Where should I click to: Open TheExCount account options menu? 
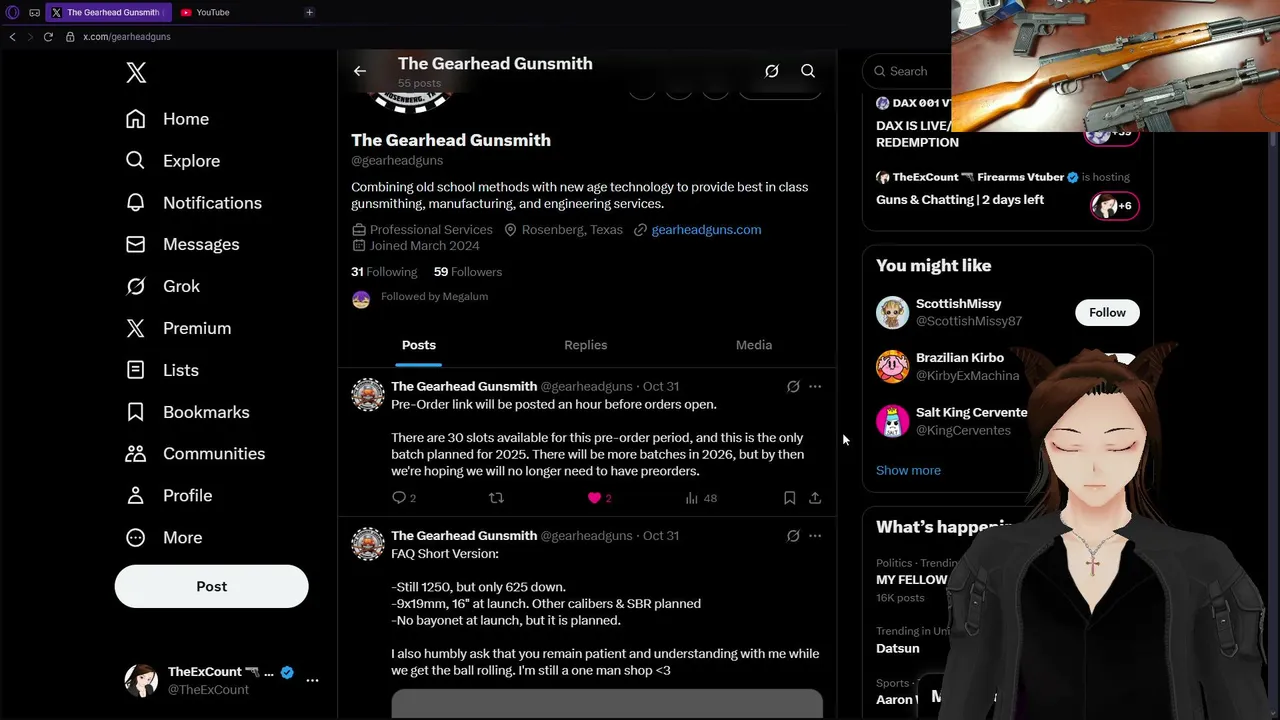click(312, 680)
